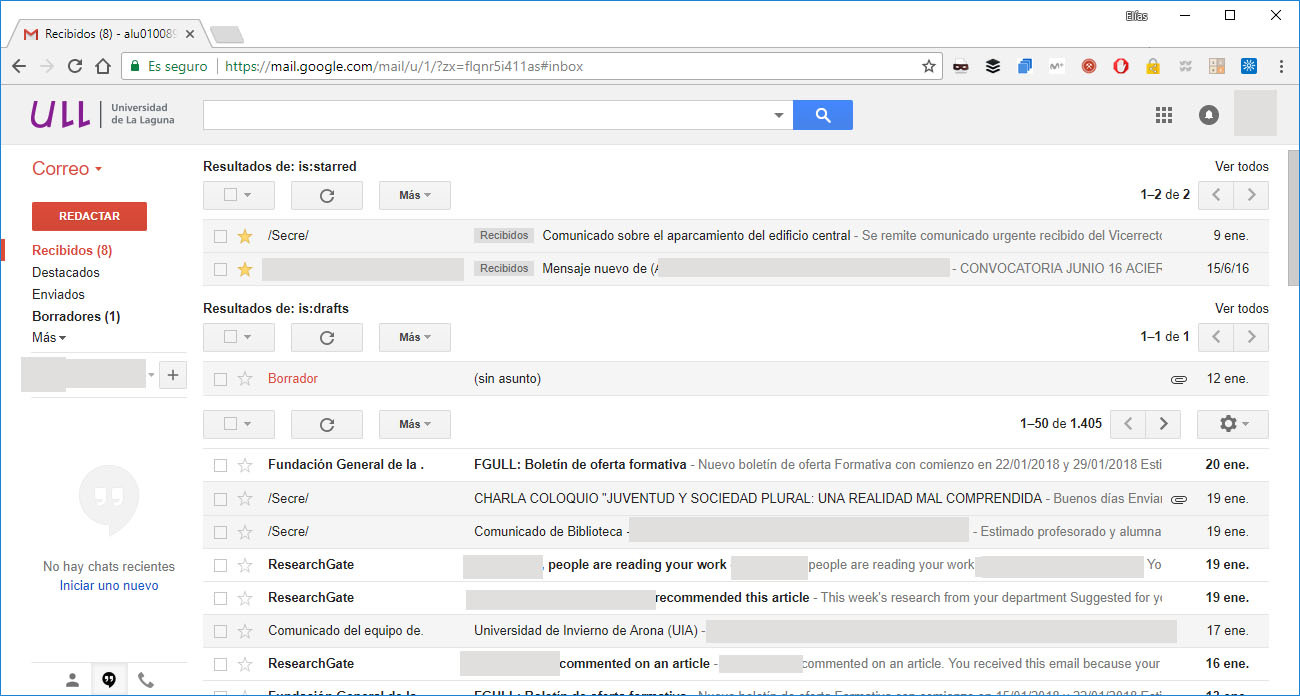Select the checkbox of the Comunicado aparcamiento email
The width and height of the screenshot is (1300, 696).
tap(220, 235)
